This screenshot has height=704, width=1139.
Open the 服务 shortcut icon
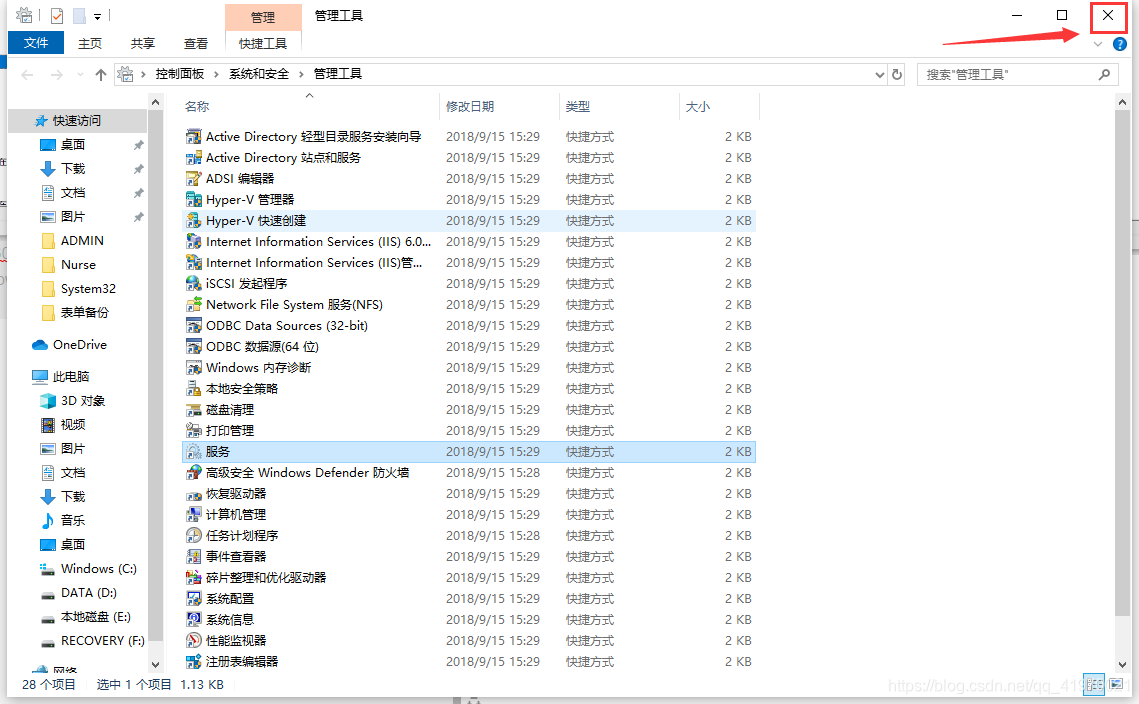(193, 452)
